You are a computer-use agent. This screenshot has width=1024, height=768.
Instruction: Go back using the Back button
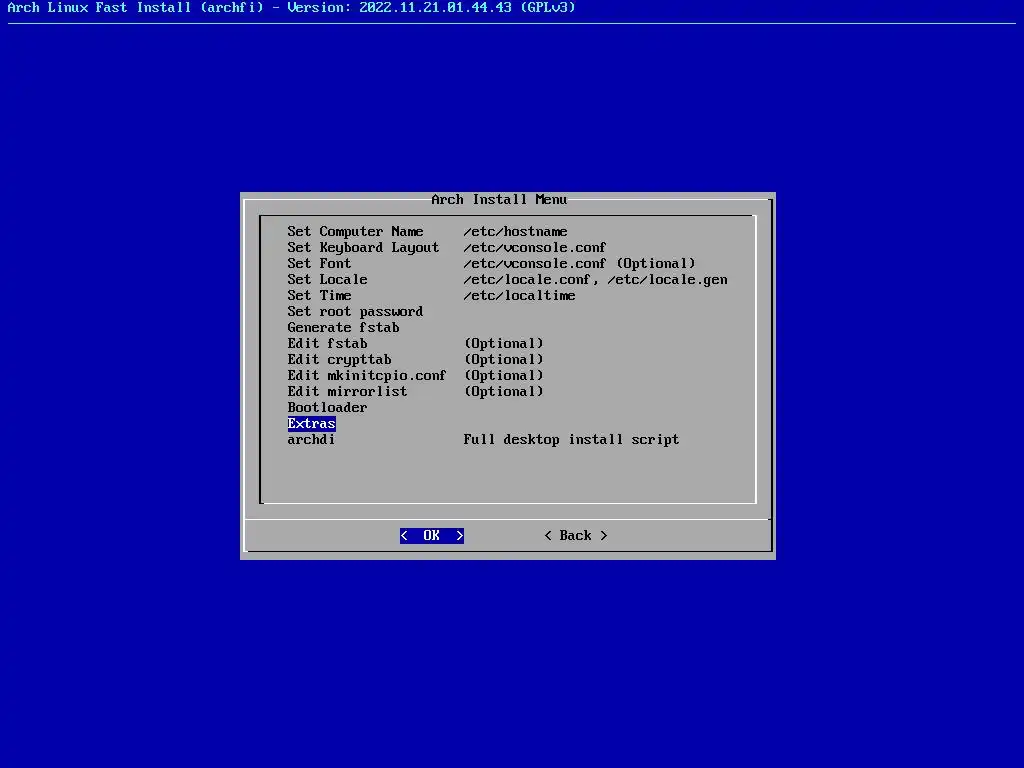[575, 536]
